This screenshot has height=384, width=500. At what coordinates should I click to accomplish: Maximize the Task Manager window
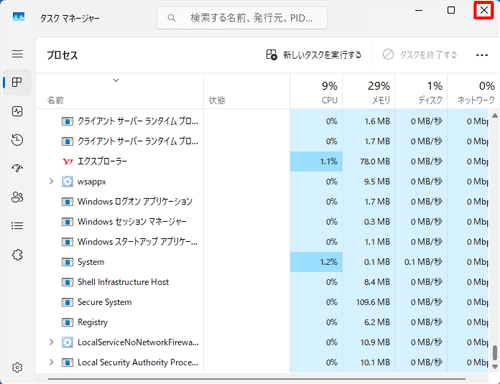tap(451, 10)
